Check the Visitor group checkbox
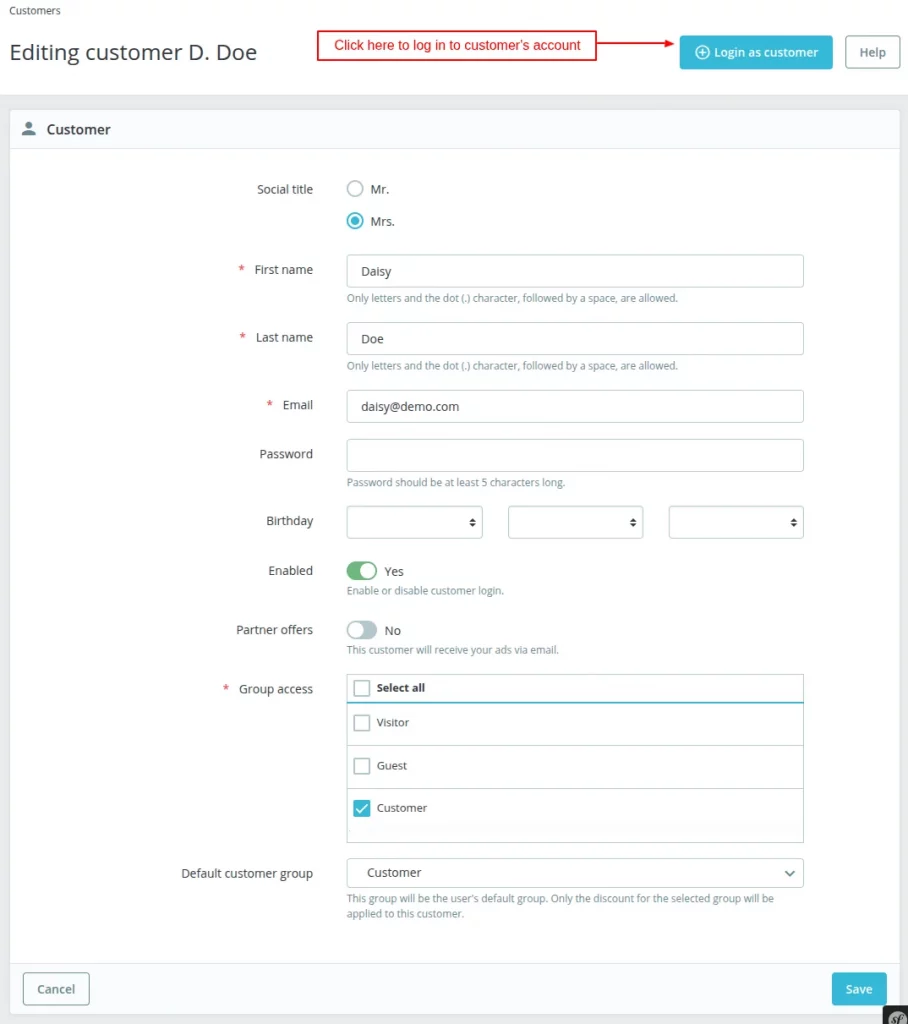This screenshot has width=908, height=1024. click(x=361, y=722)
